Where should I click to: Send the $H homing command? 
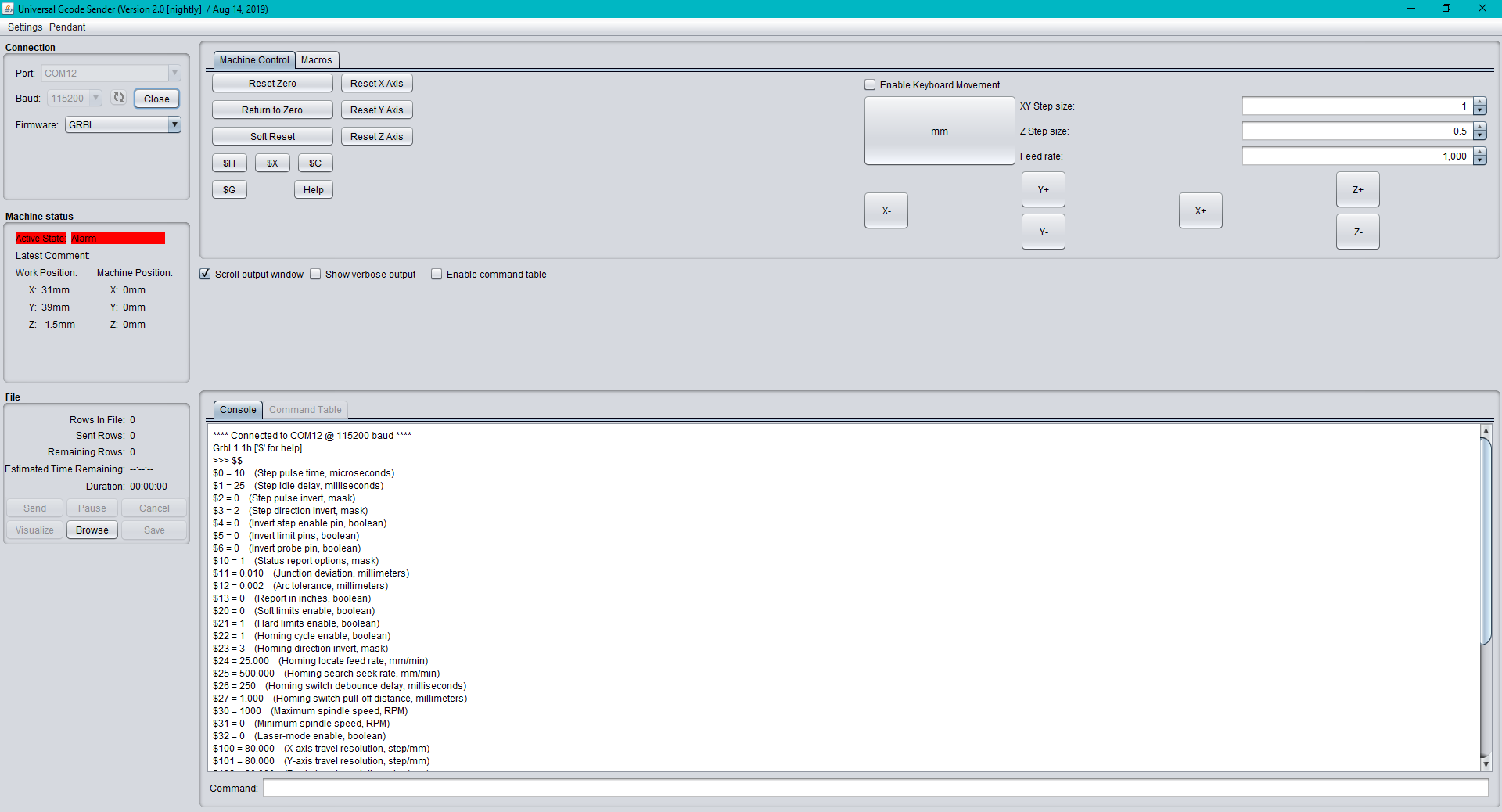click(229, 163)
